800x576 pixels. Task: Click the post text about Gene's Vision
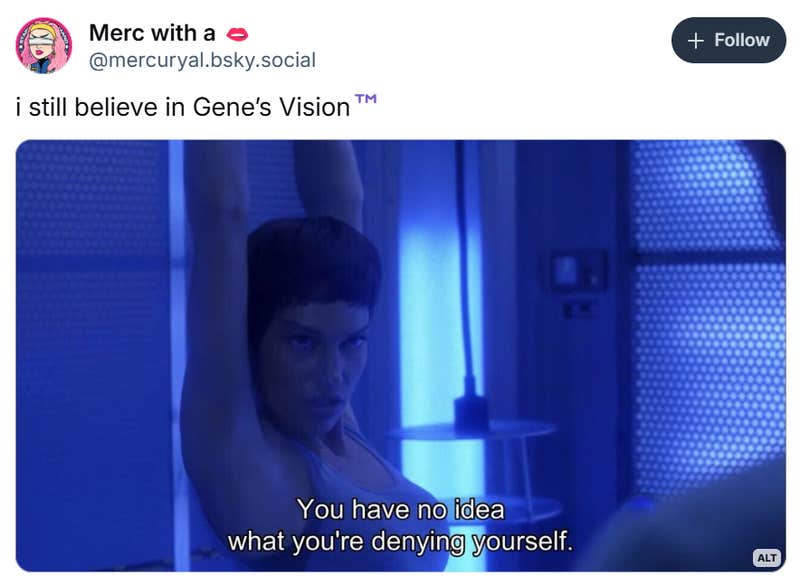click(x=196, y=106)
